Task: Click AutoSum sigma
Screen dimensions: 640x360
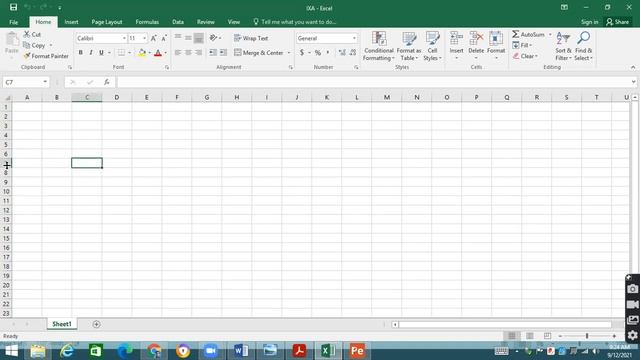Action: [516, 34]
